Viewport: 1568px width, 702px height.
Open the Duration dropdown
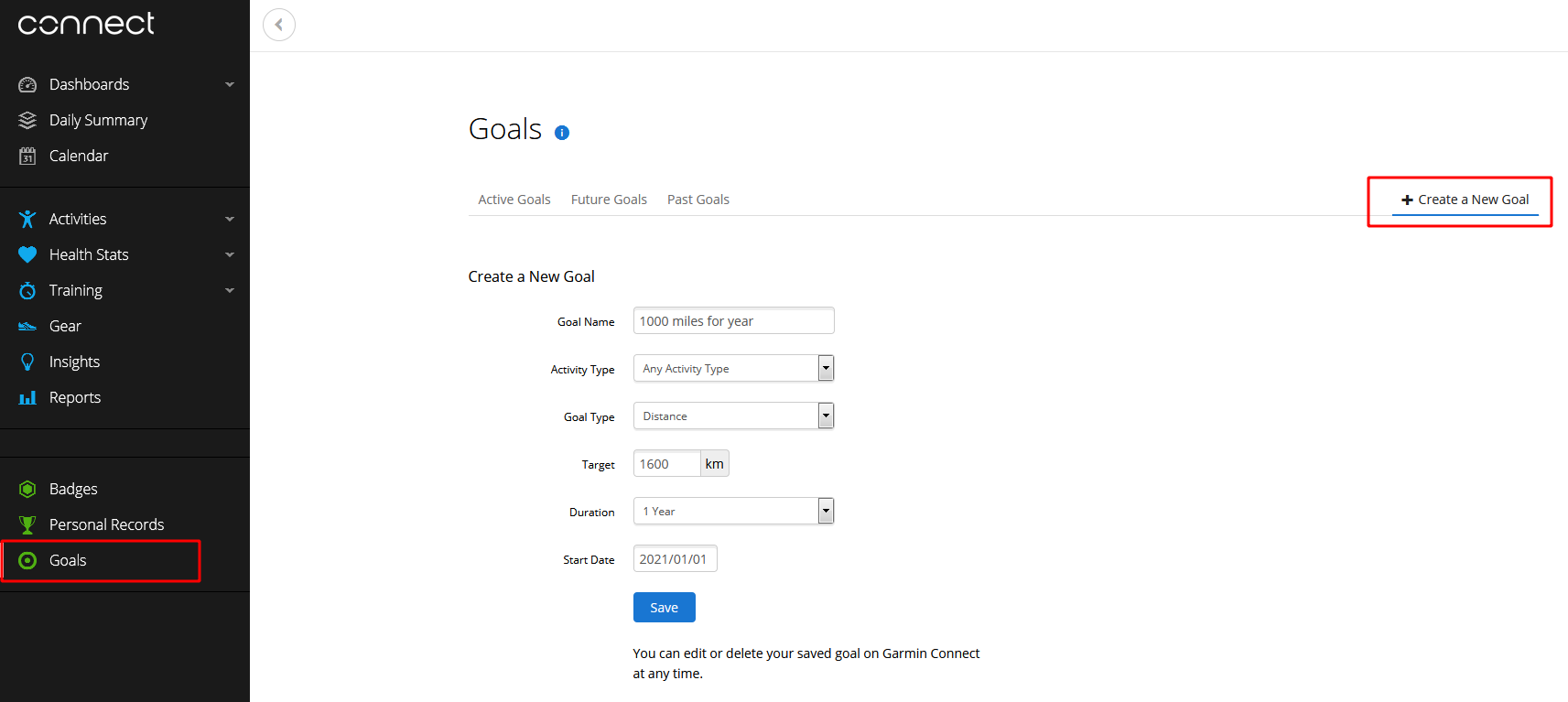[x=733, y=511]
